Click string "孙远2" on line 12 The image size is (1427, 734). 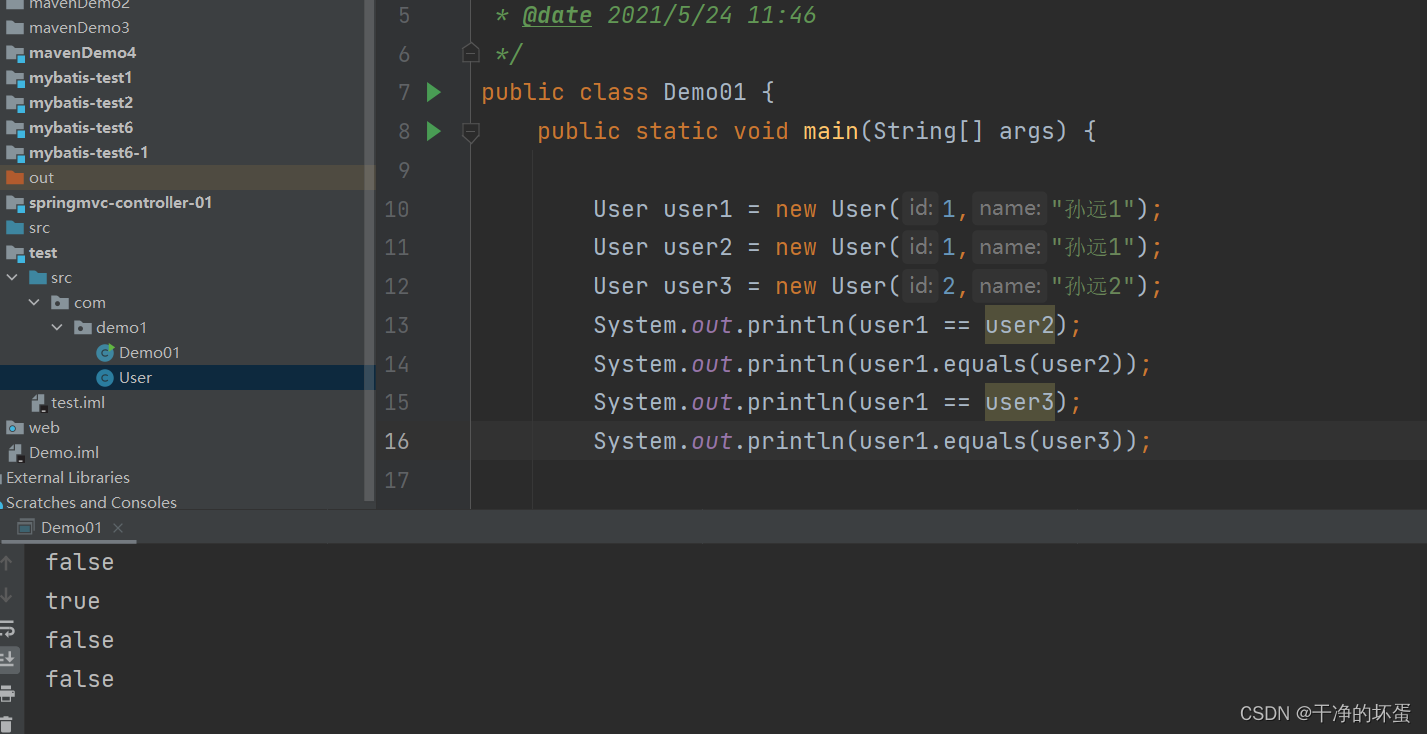click(1092, 286)
